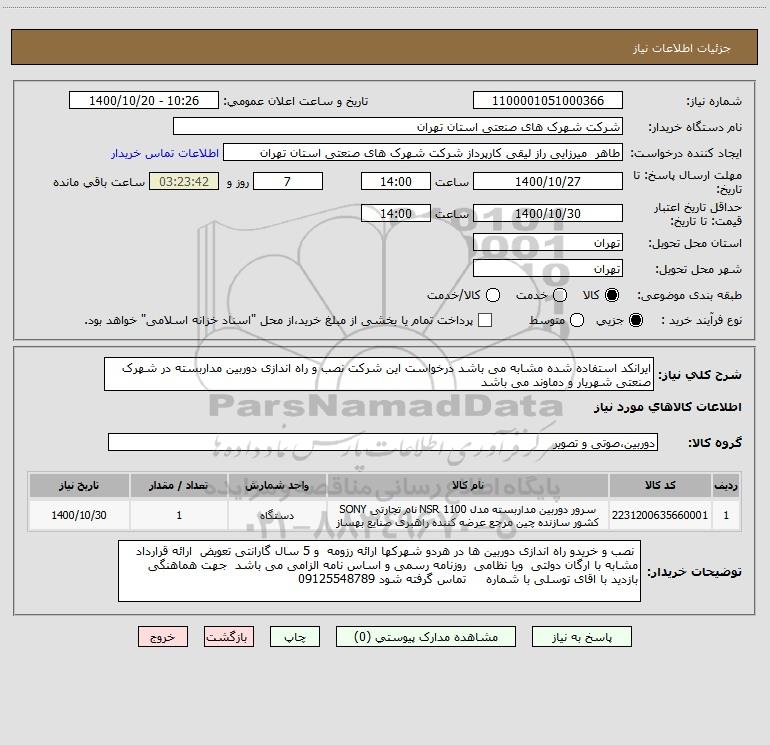Select the کالا radio button

[x=612, y=295]
